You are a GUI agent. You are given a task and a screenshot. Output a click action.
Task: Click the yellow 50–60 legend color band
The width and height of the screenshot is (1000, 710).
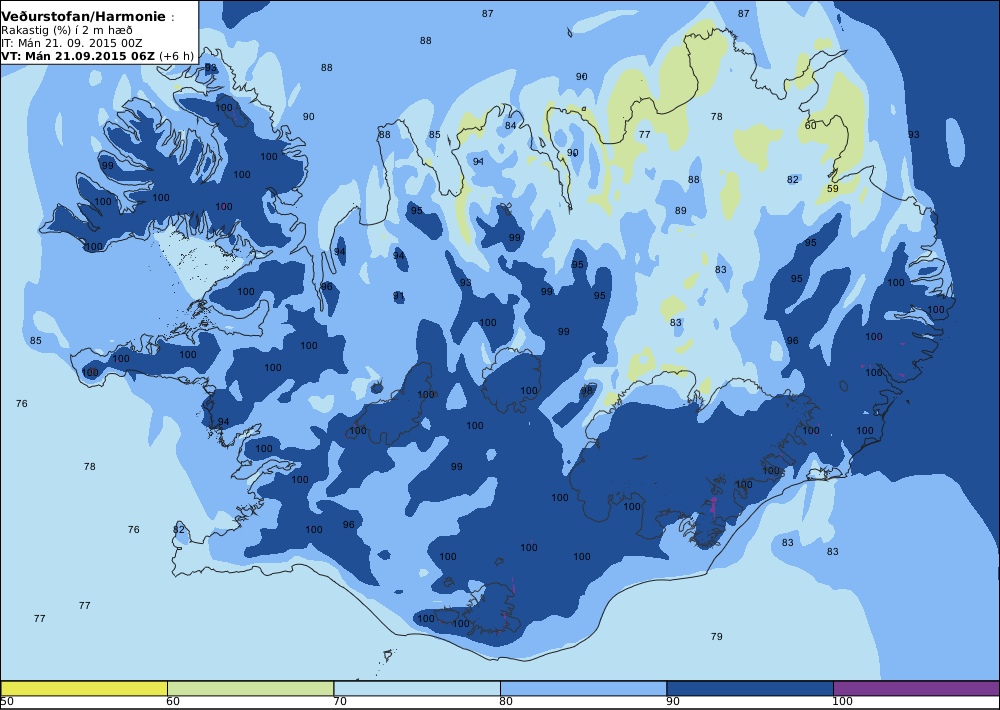click(84, 688)
